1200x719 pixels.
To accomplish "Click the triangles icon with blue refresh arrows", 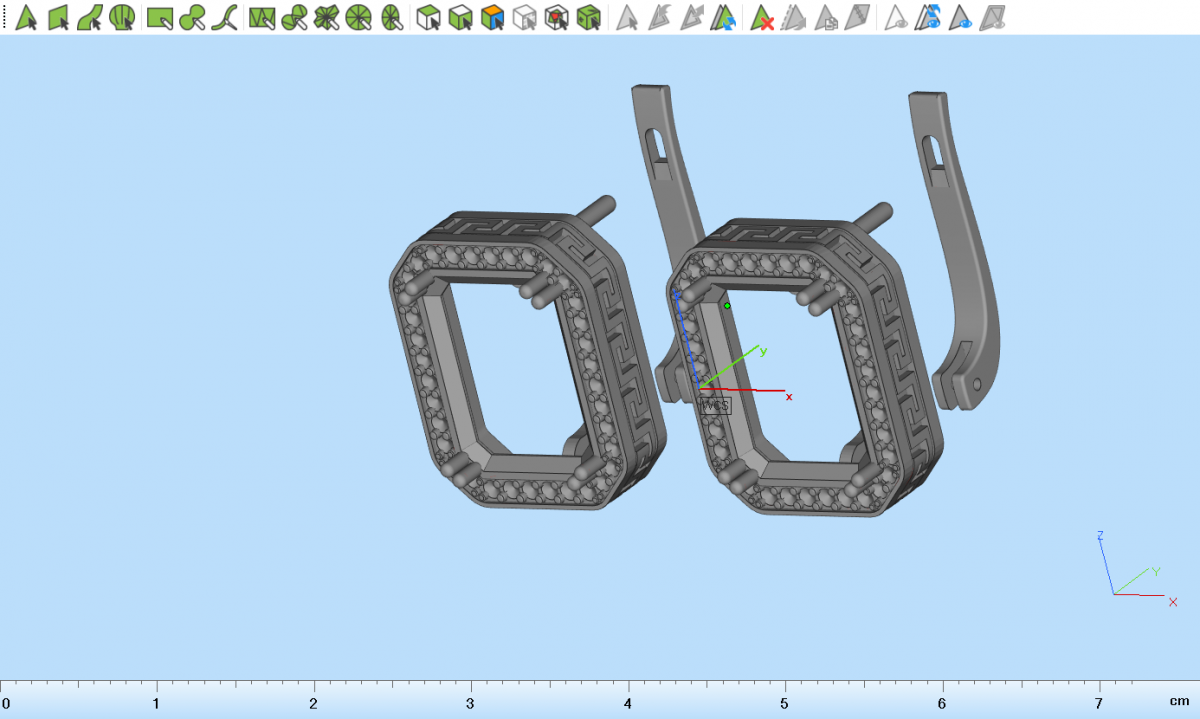I will [x=725, y=17].
